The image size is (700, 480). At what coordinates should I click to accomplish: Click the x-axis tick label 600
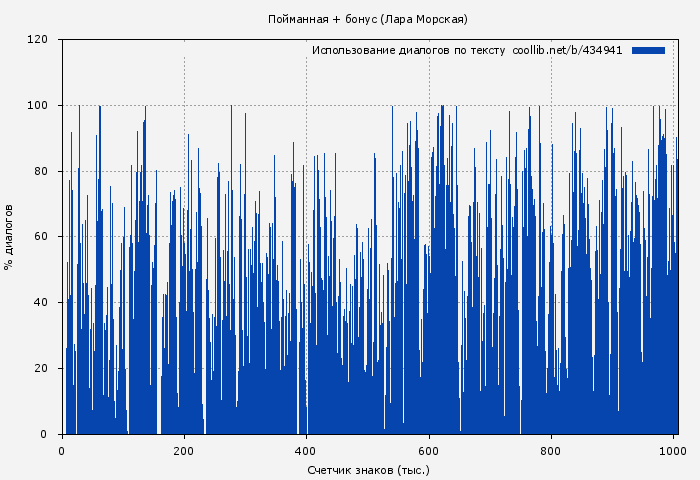[x=429, y=450]
